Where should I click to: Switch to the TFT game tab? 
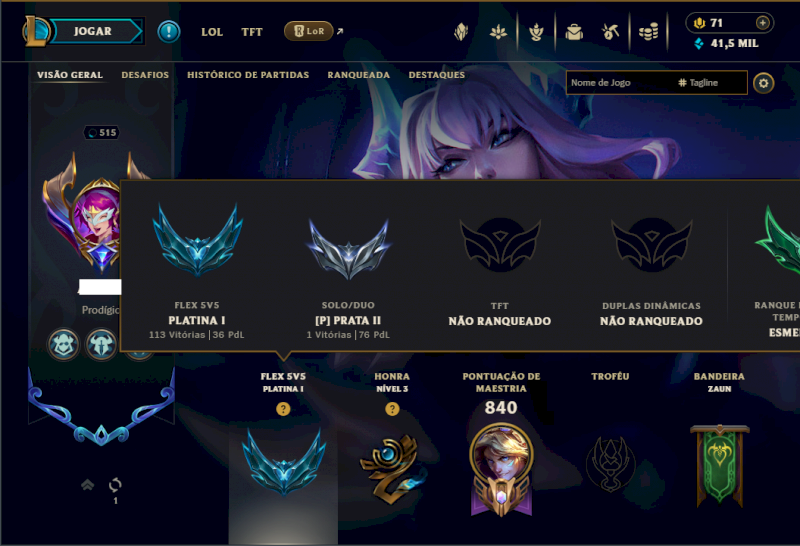pos(252,32)
